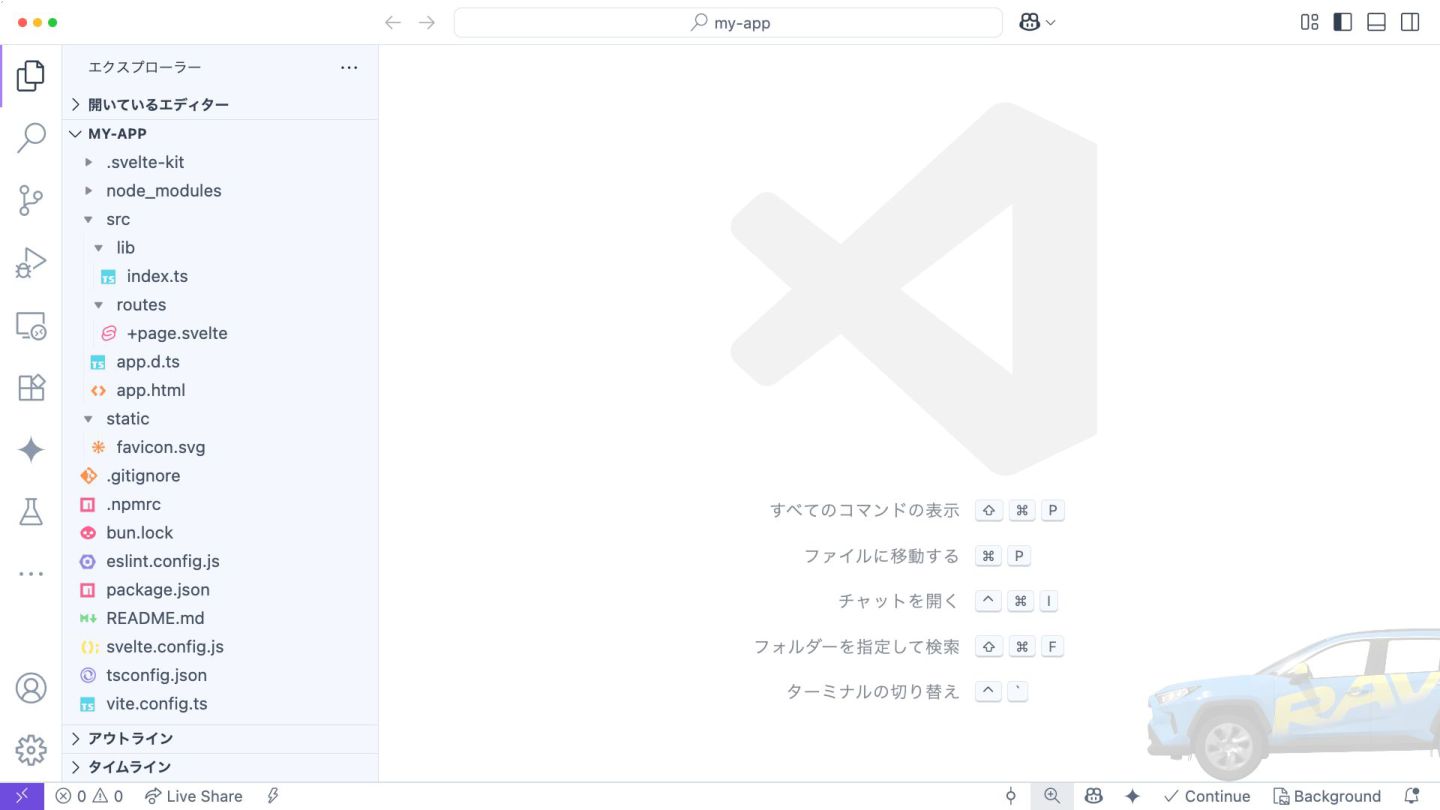Click the remote window indicator in status bar

pyautogui.click(x=22, y=796)
